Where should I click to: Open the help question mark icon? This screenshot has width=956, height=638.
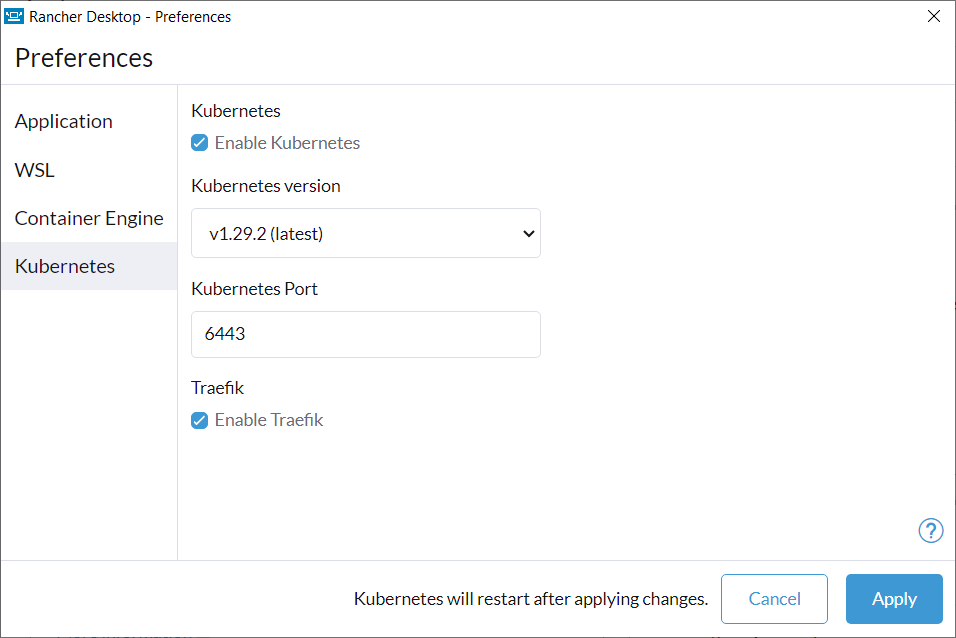(930, 531)
